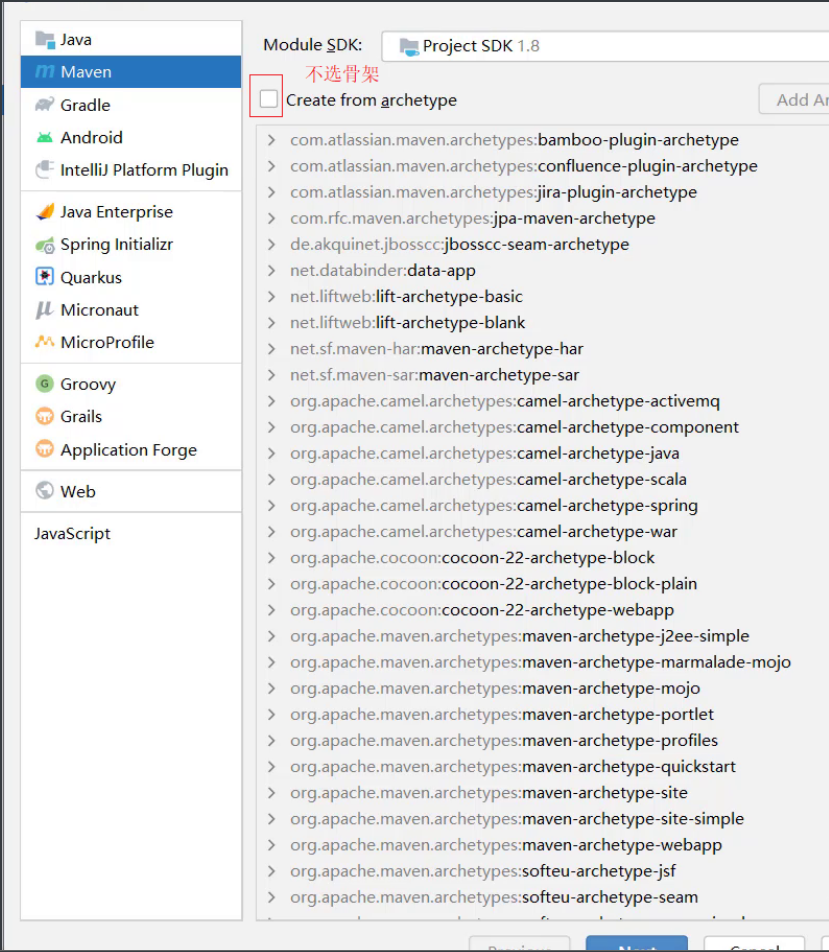Screen dimensions: 829x952
Task: Select maven-archetype-sar row
Action: [x=543, y=375]
